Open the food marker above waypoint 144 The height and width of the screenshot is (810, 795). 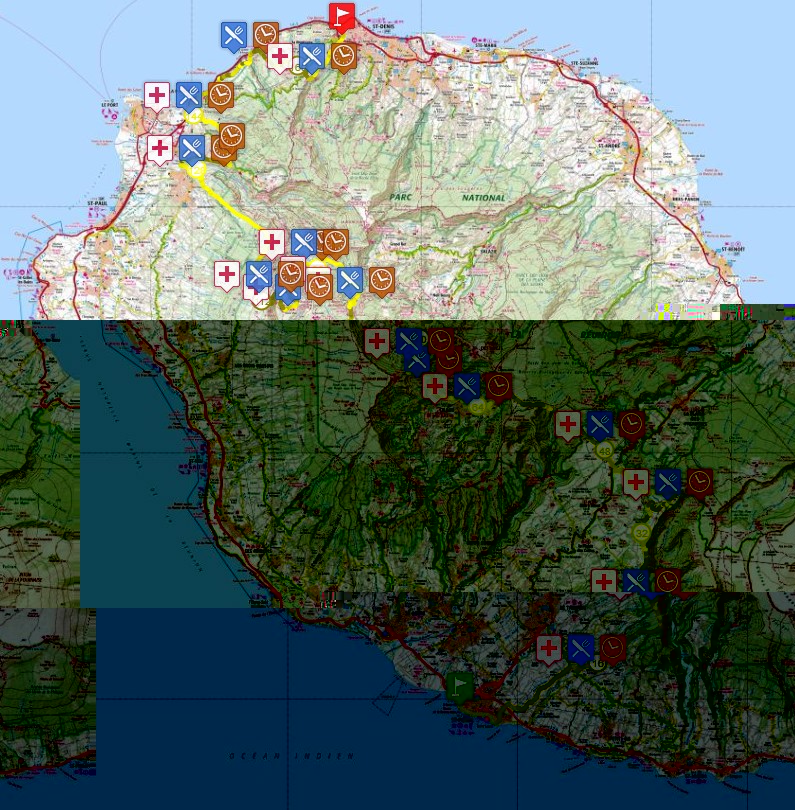189,97
